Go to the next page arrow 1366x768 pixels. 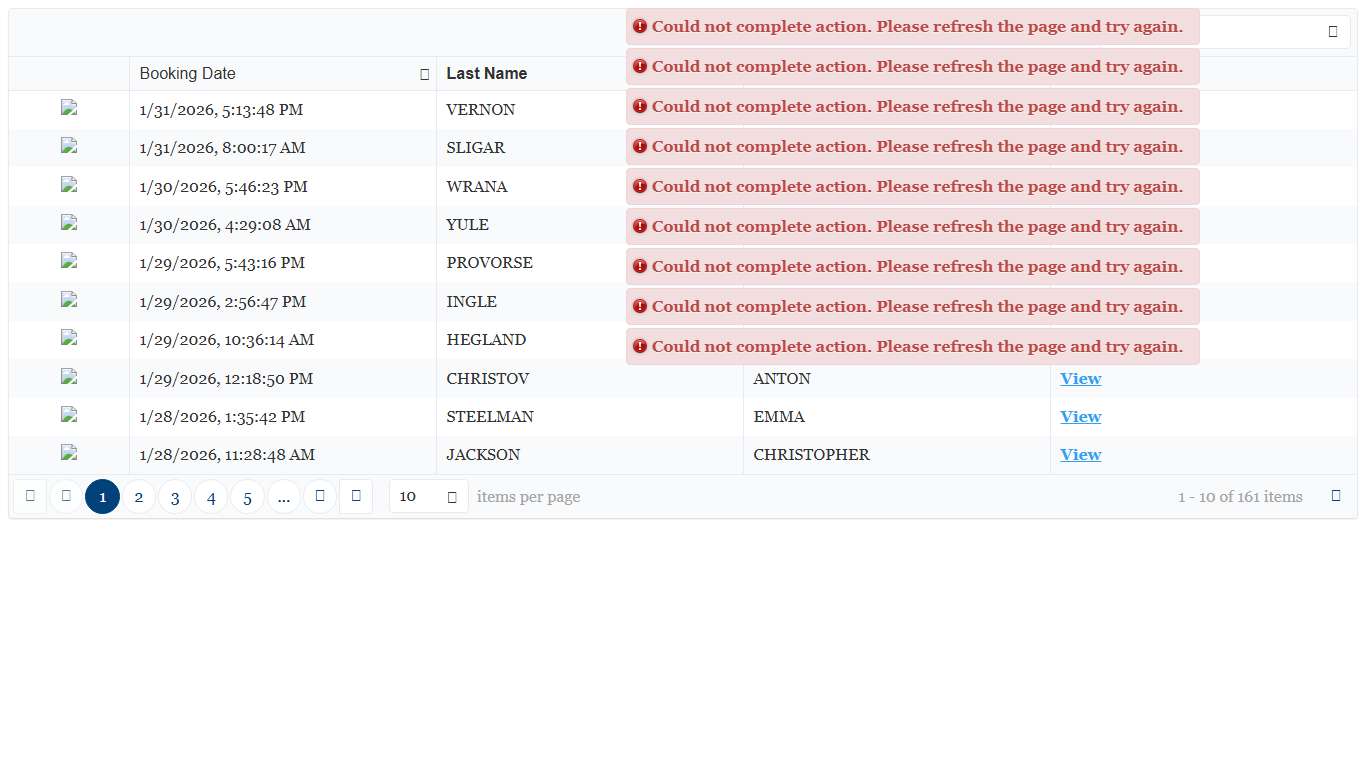[320, 496]
